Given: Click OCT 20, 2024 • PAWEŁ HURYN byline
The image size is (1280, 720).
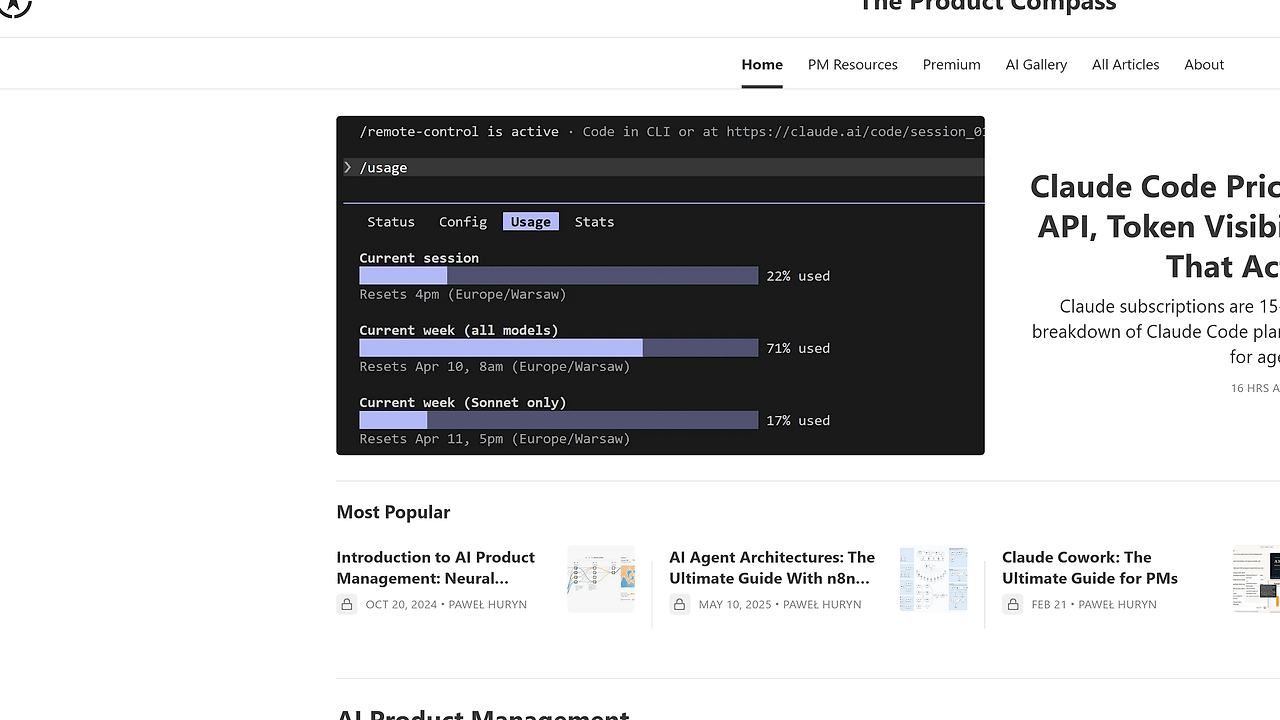Looking at the screenshot, I should pos(446,604).
